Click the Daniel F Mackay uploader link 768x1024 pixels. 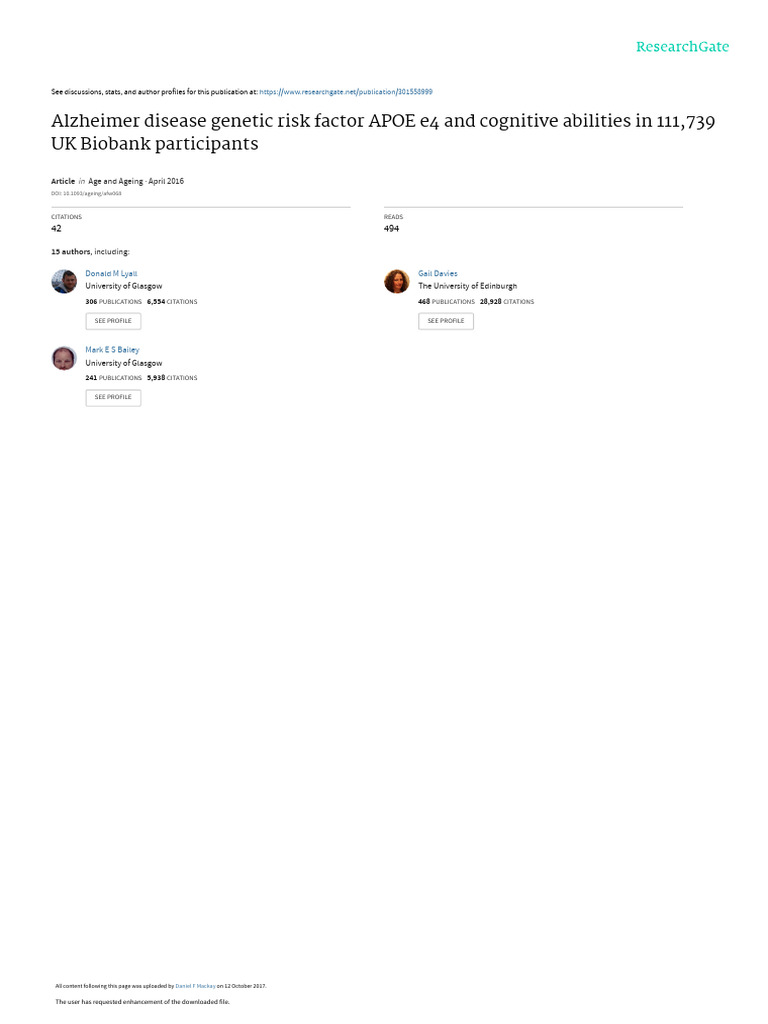(195, 986)
